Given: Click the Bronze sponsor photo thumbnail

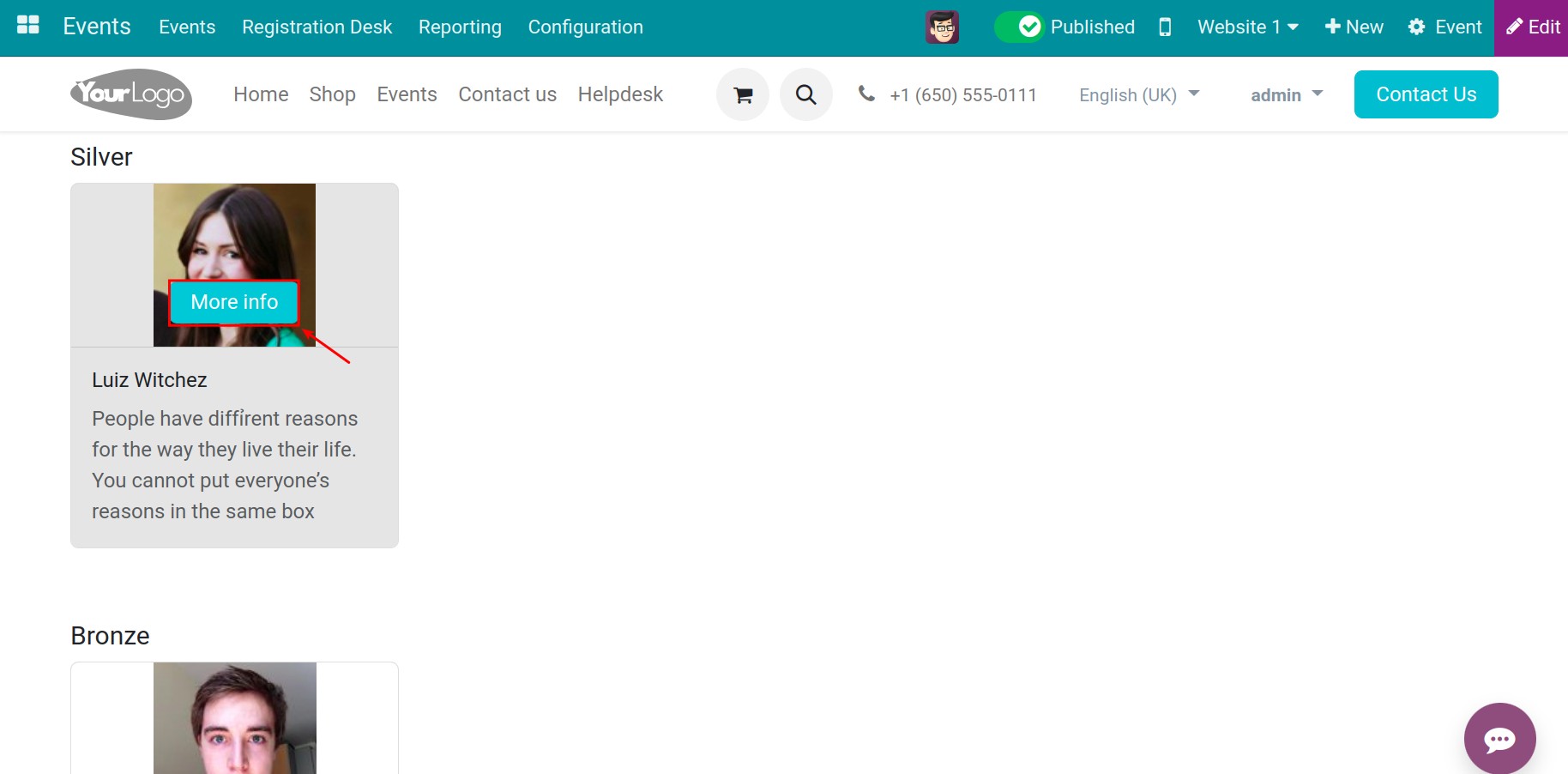Looking at the screenshot, I should pyautogui.click(x=234, y=718).
